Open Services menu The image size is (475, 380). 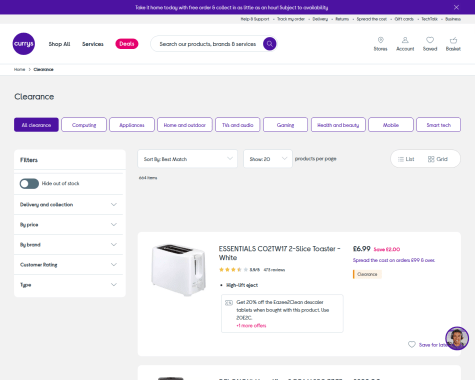pyautogui.click(x=93, y=44)
